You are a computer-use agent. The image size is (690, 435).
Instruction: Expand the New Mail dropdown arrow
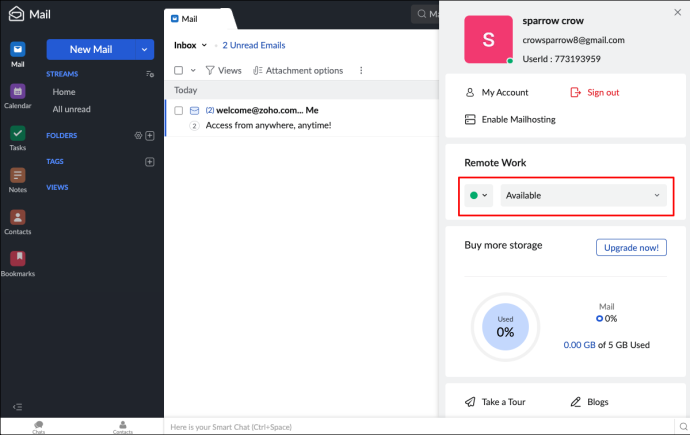coord(144,49)
